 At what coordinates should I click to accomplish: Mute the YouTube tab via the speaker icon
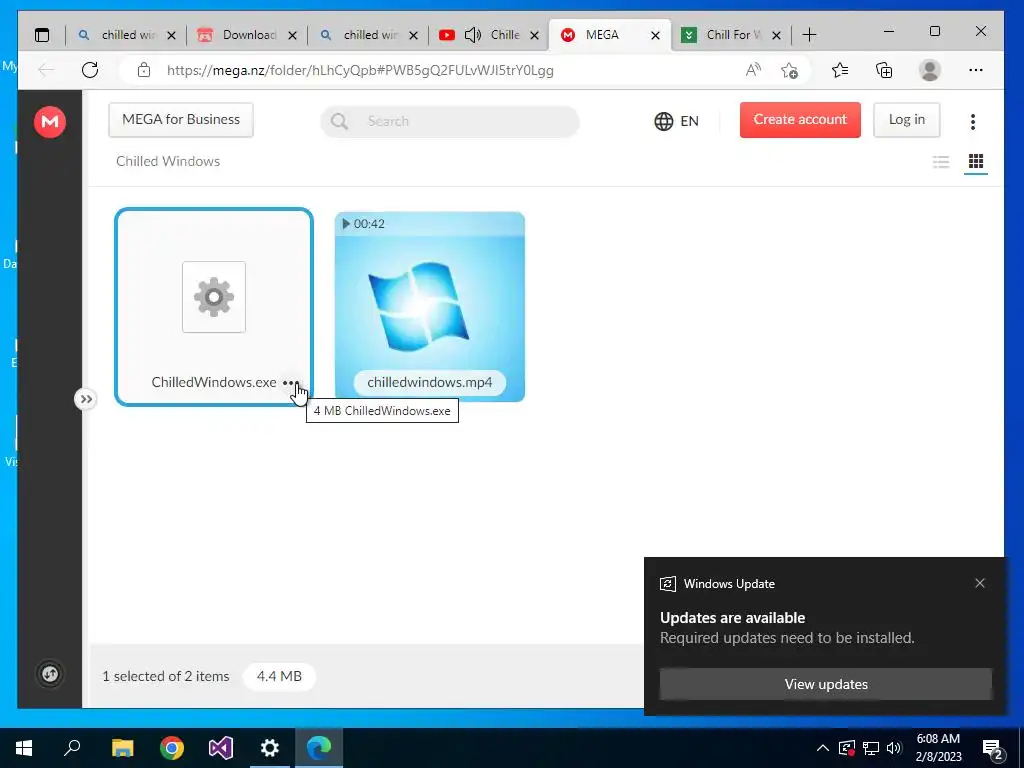click(473, 35)
